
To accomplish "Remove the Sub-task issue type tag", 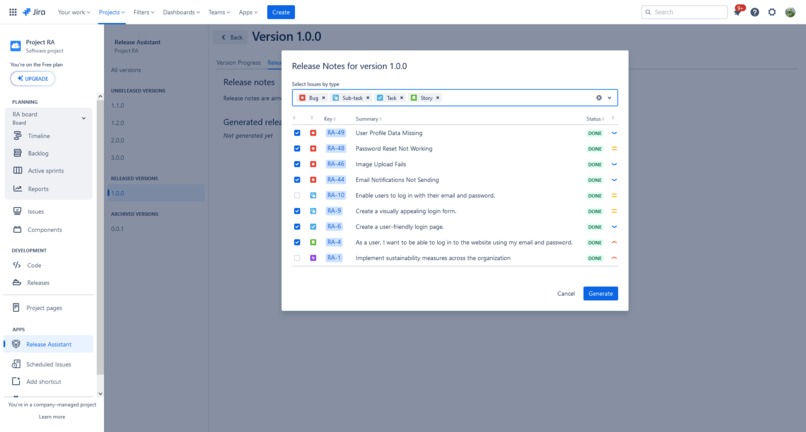I will coord(368,98).
